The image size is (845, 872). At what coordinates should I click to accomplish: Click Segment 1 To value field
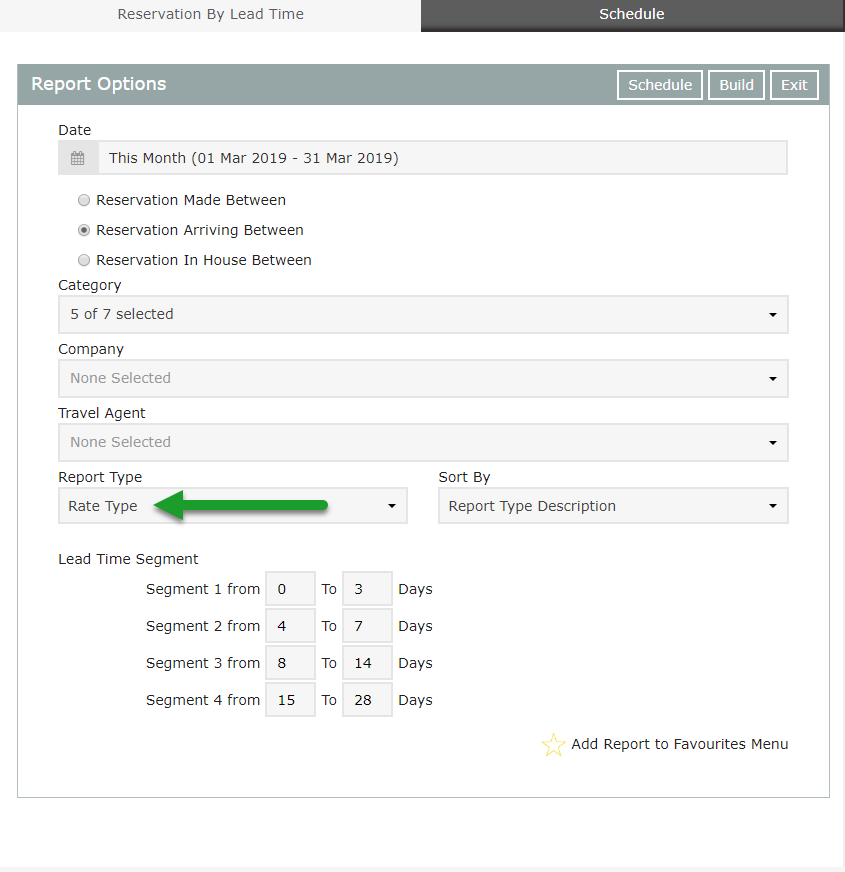[367, 589]
